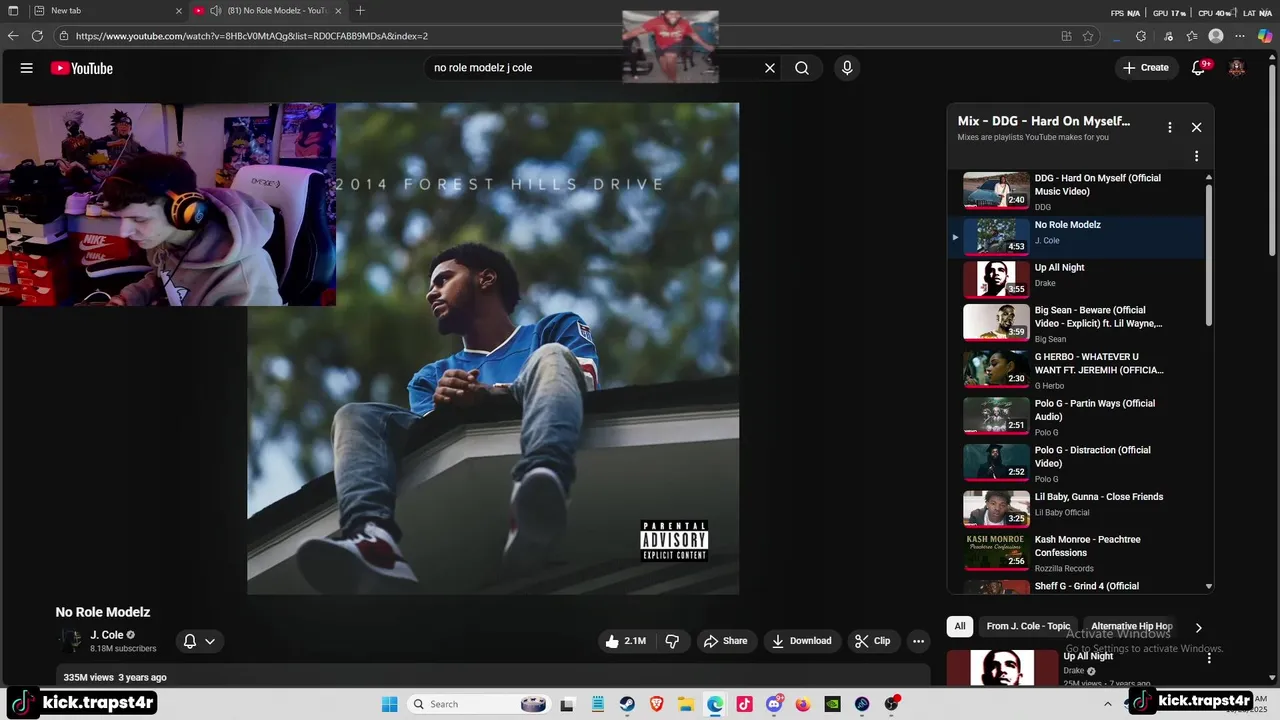Select the Alternative Hip Hop chip
This screenshot has width=1280, height=720.
click(x=1131, y=626)
